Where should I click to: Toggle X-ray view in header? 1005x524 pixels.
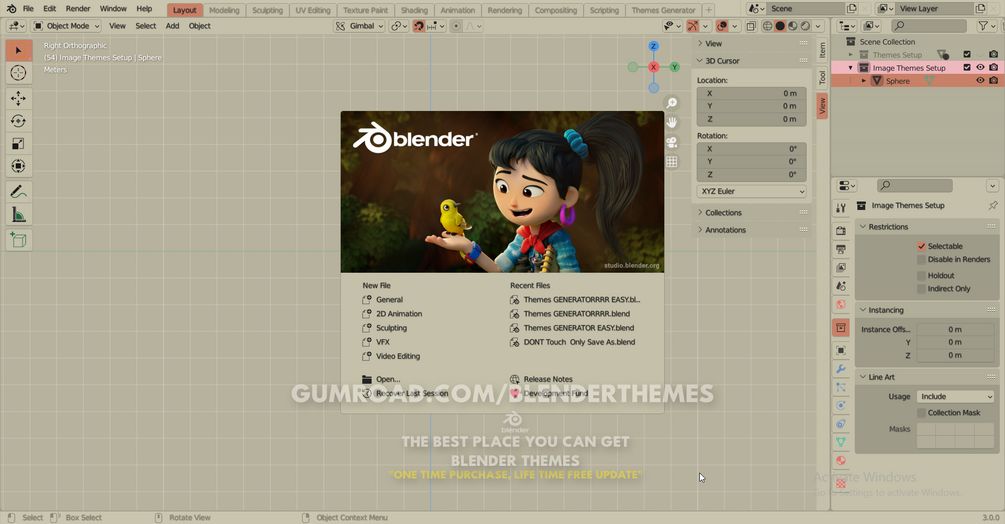[751, 26]
